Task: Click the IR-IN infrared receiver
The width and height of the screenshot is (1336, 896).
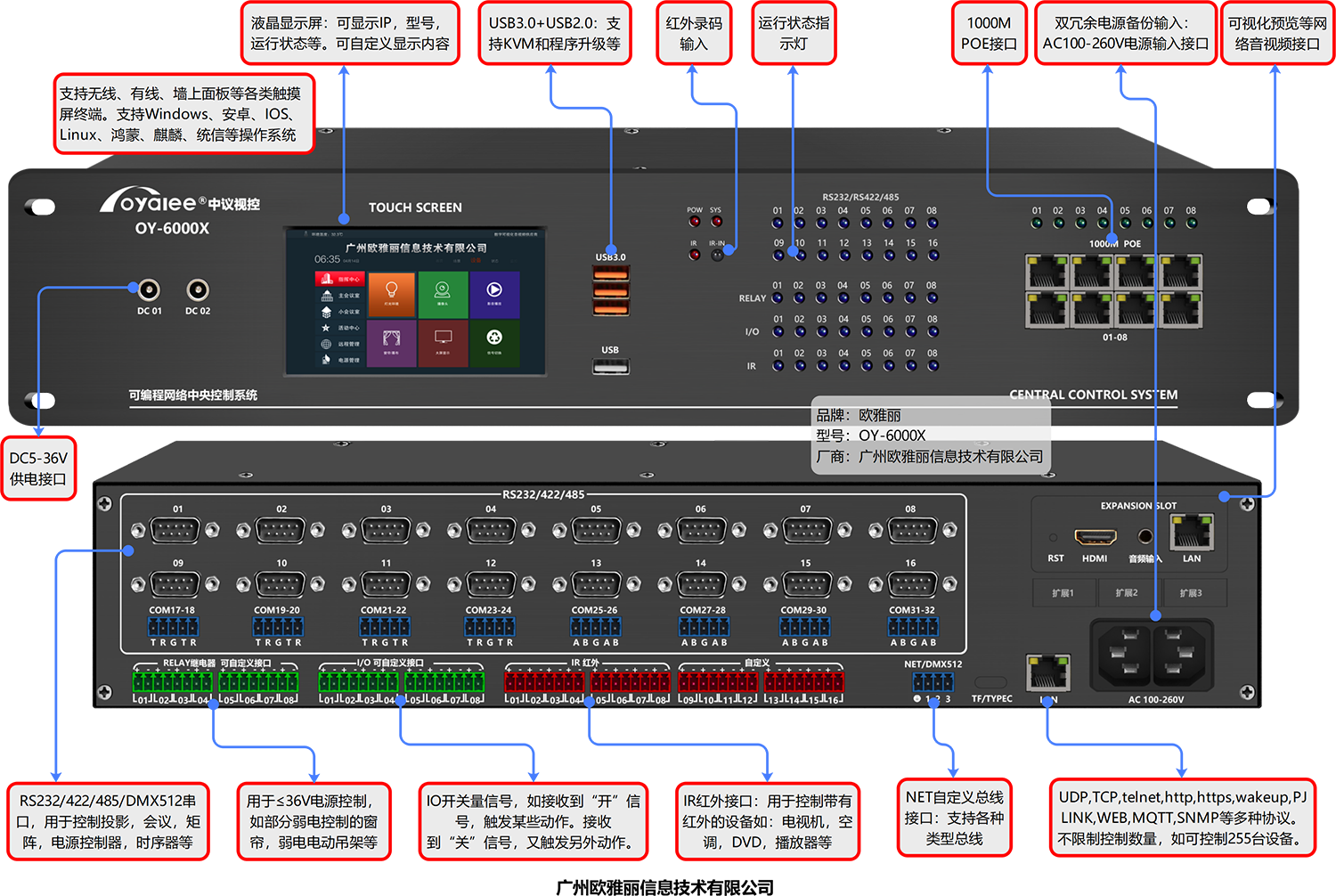Action: pos(717,255)
